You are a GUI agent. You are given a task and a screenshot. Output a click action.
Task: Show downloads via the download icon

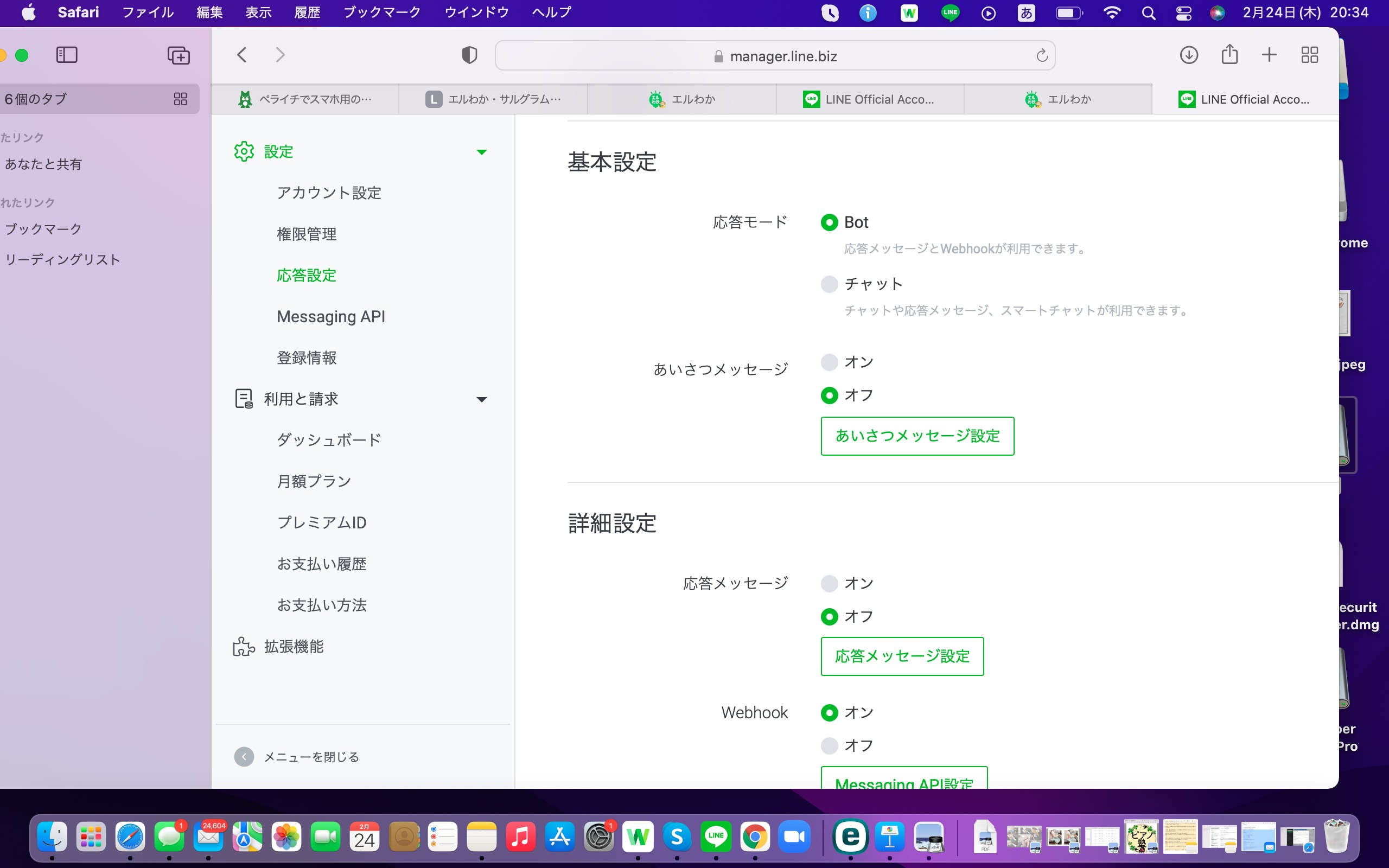click(1189, 55)
